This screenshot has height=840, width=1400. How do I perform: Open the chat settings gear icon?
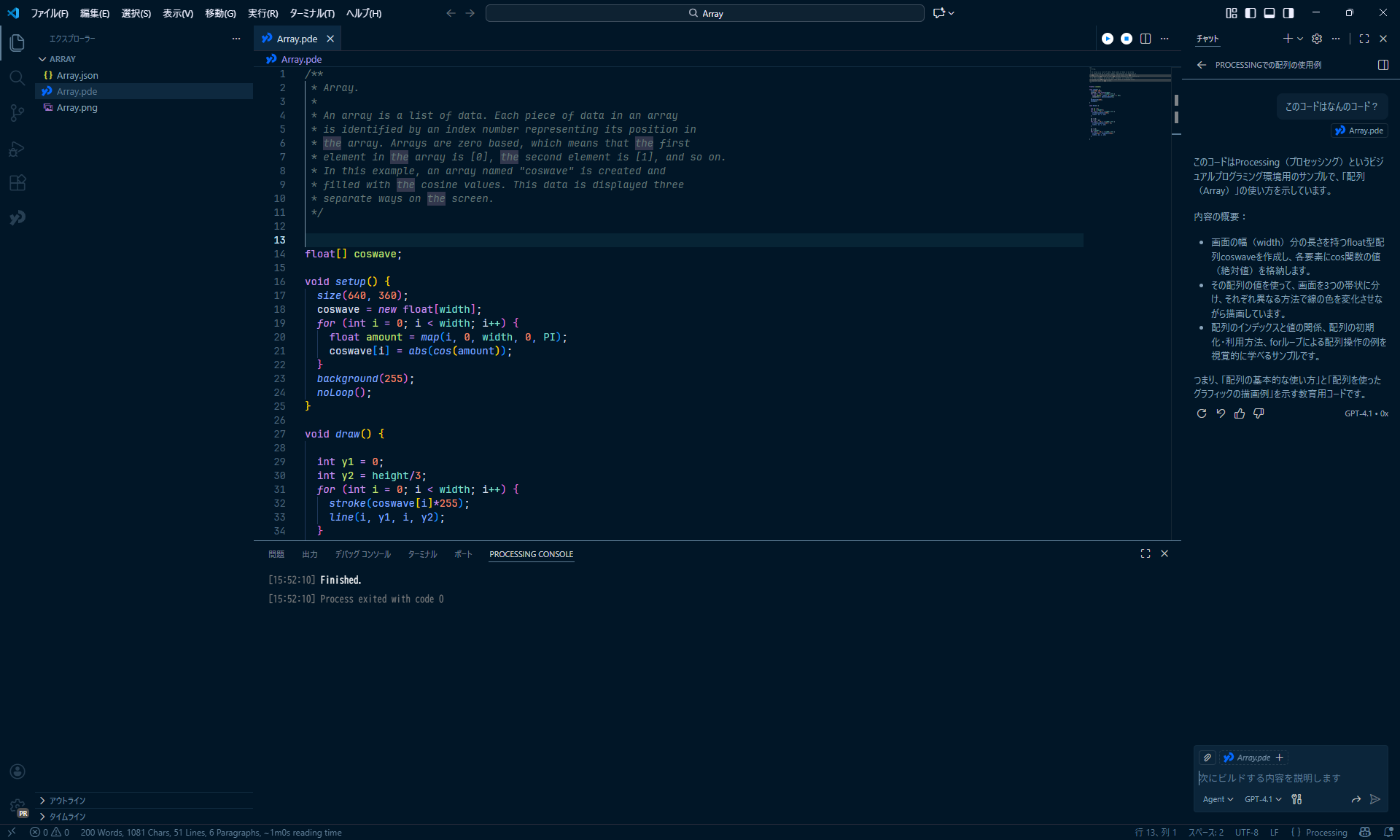click(1317, 39)
